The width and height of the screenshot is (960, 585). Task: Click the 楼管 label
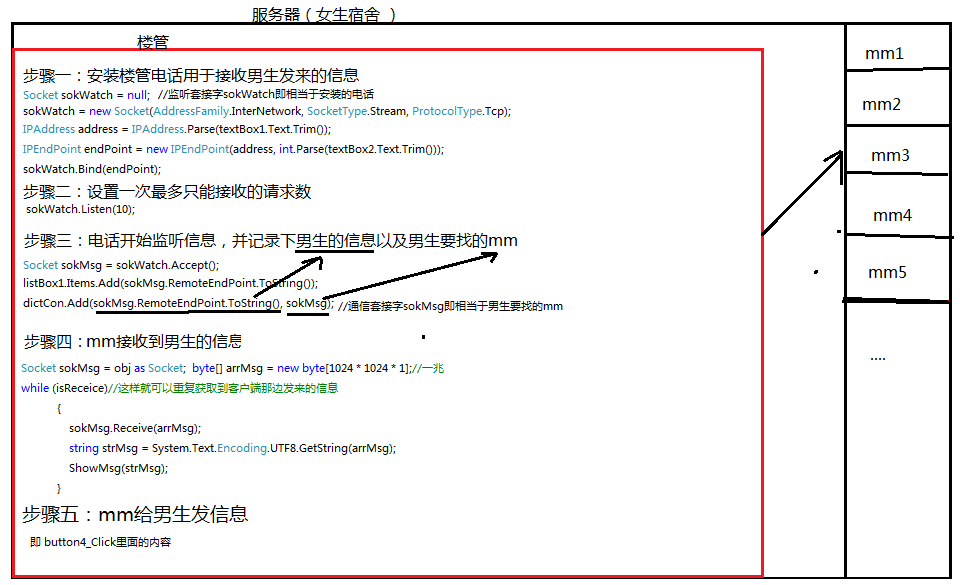(153, 42)
